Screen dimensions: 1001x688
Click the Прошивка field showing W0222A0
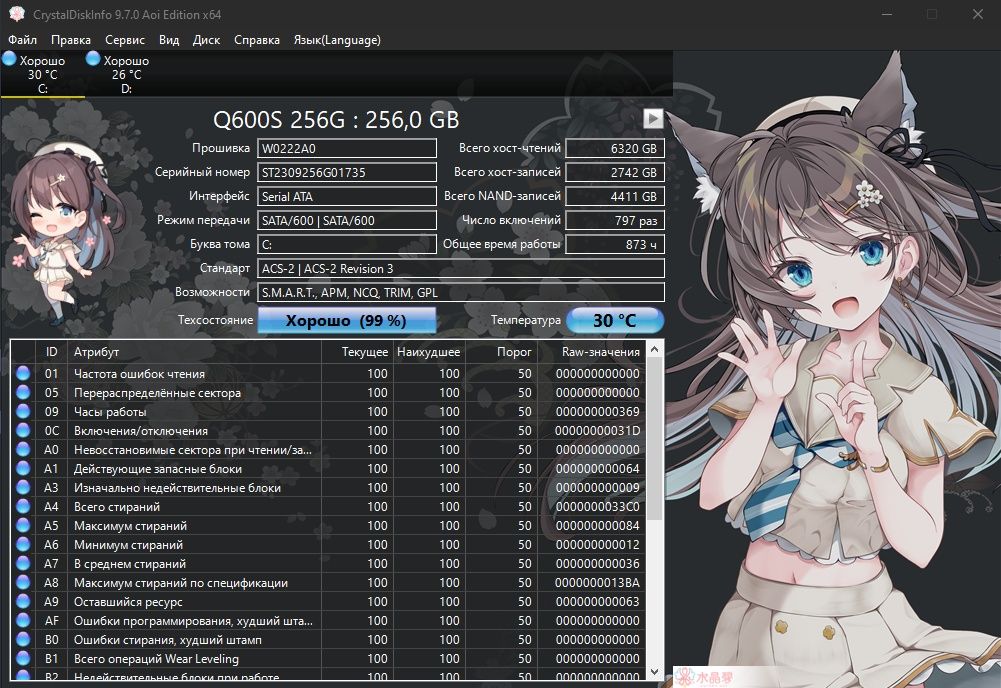[347, 148]
